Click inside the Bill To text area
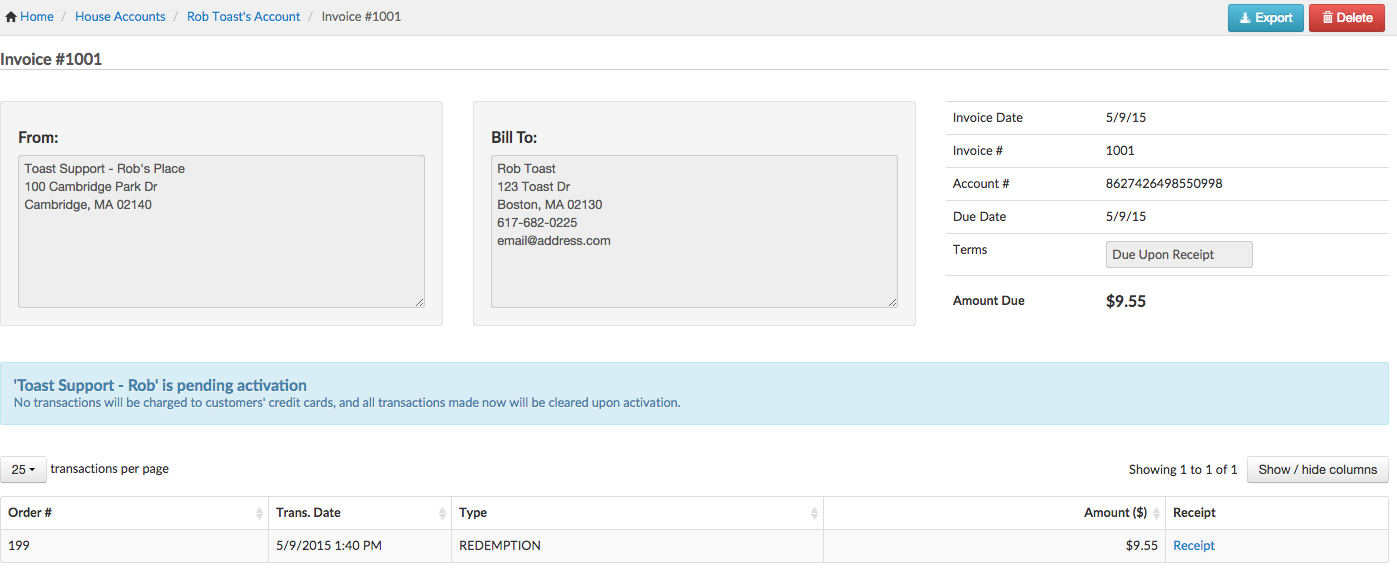1397x570 pixels. click(x=694, y=270)
